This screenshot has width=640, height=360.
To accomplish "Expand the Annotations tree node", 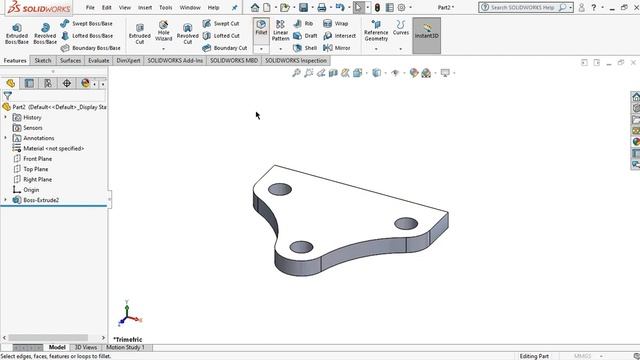I will pyautogui.click(x=5, y=138).
